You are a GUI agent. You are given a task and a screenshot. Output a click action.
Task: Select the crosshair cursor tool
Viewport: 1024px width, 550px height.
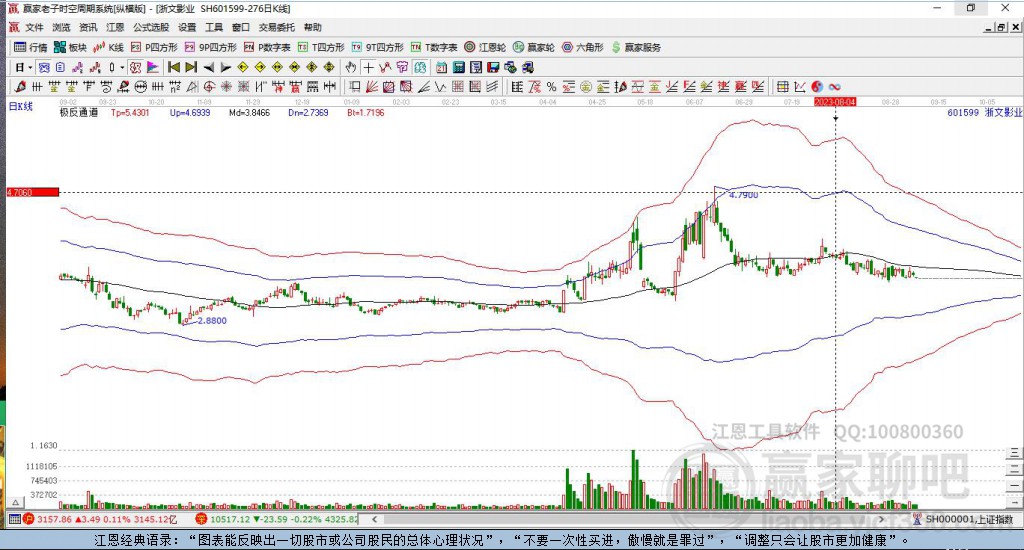[x=368, y=67]
